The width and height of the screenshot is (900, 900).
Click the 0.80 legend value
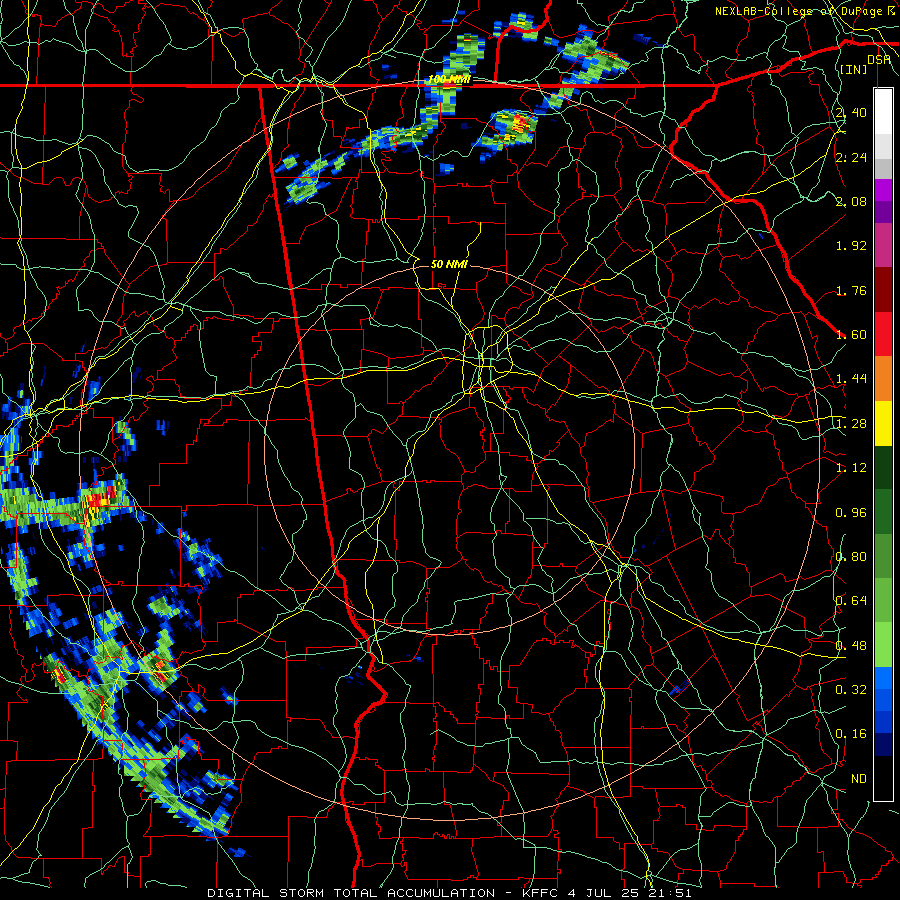tap(851, 557)
